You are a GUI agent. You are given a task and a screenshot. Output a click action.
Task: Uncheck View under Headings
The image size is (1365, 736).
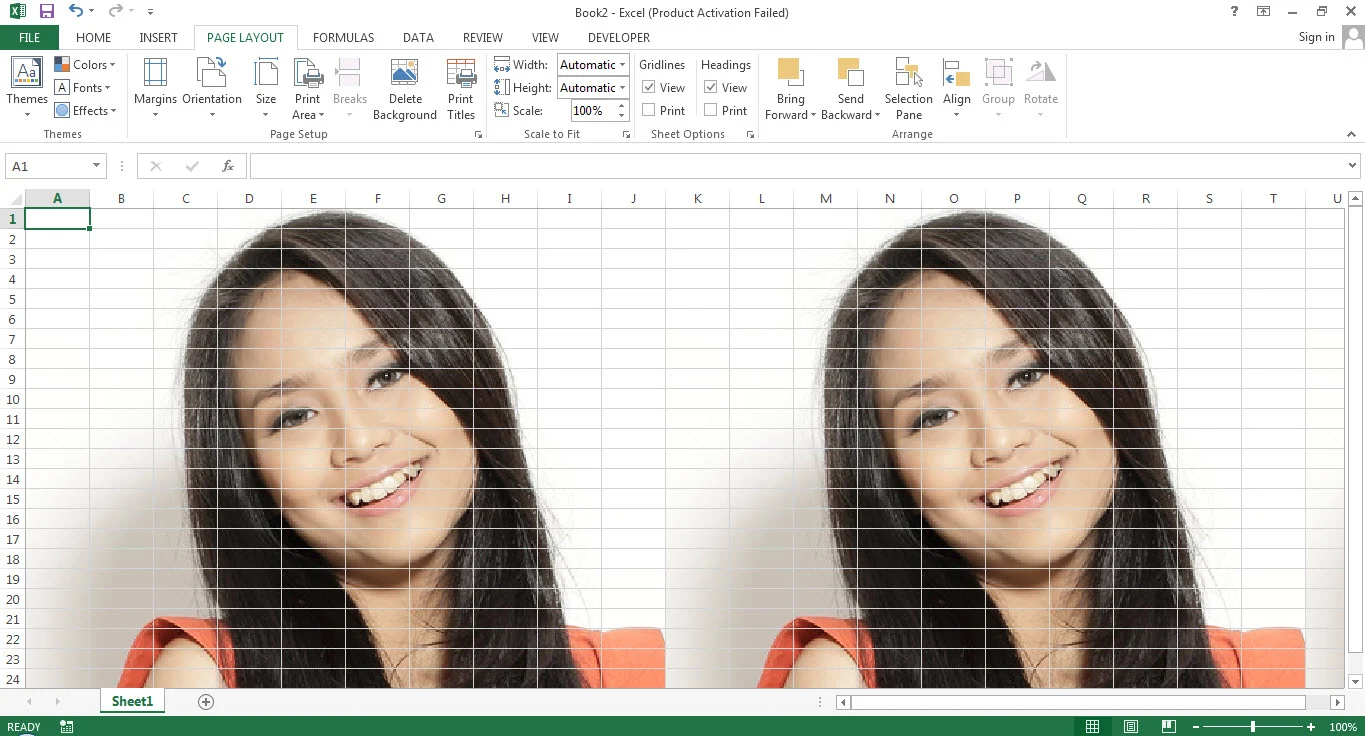[x=709, y=87]
